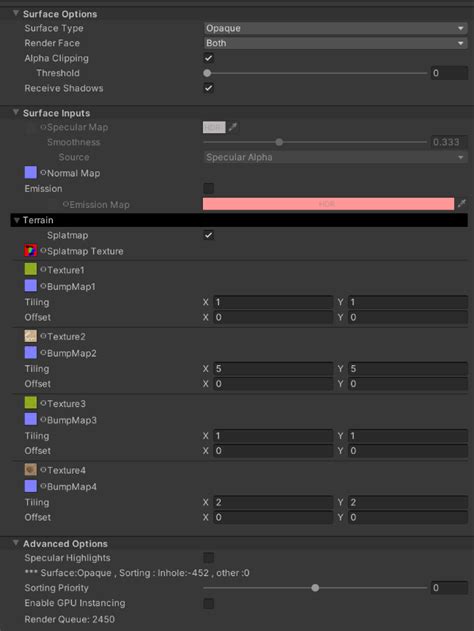474x631 pixels.
Task: Open texture picker circle for BumpMap1
Action: pos(43,286)
